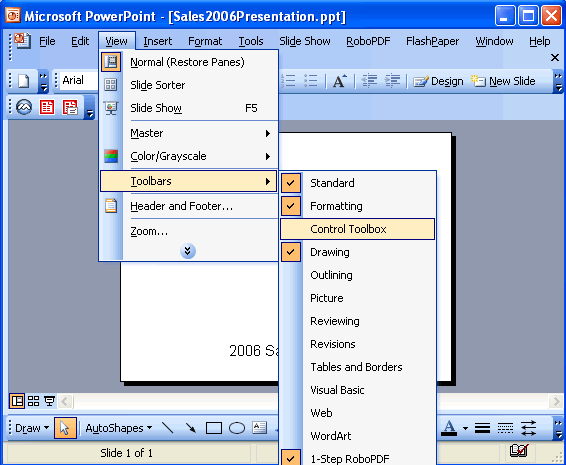Click the New Slide button
566x465 pixels.
click(x=503, y=81)
